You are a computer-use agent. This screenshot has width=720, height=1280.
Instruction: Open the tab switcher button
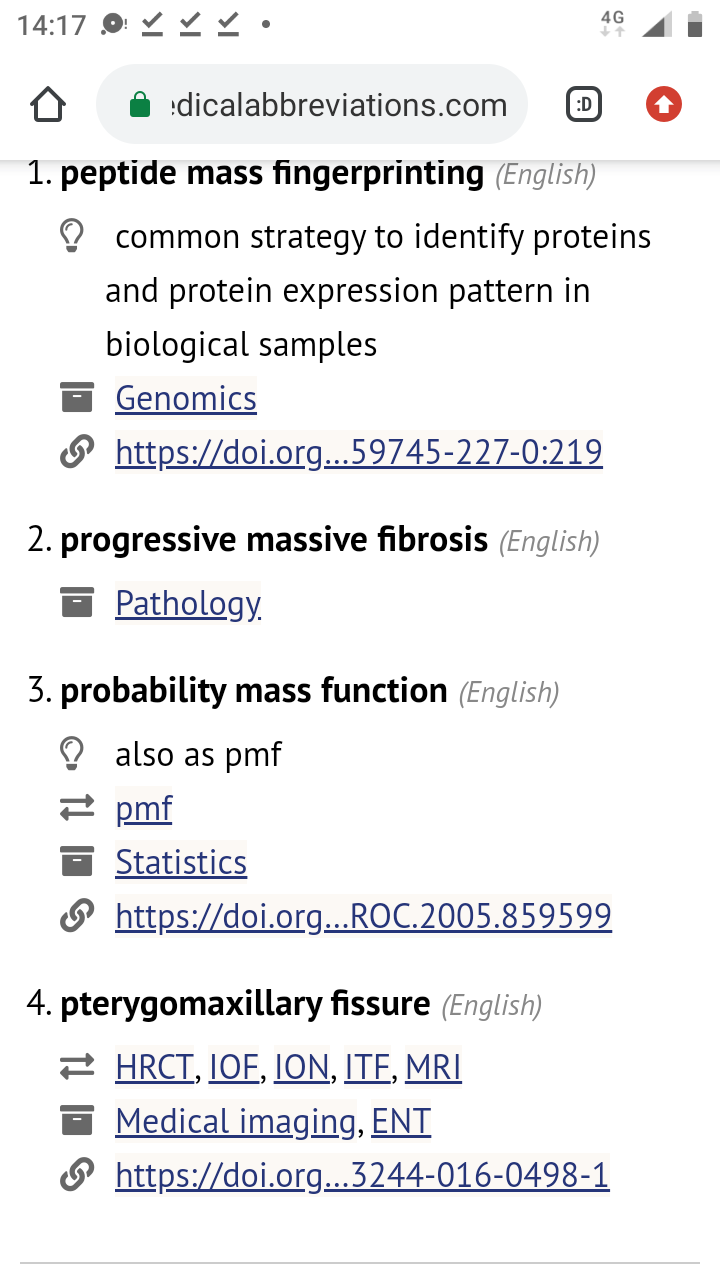(584, 104)
